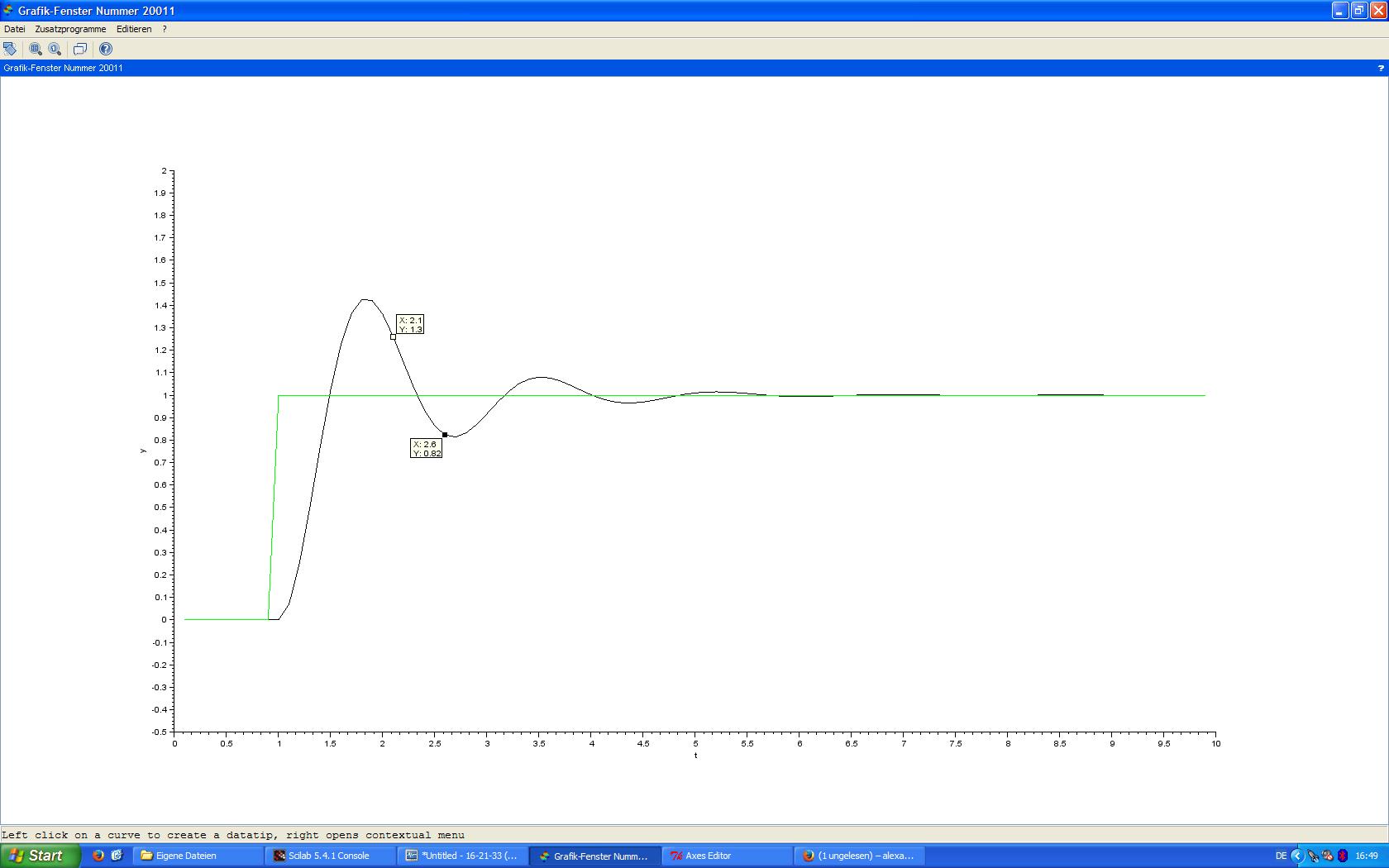
Task: Open the Zusatzprogramme menu
Action: (x=70, y=29)
